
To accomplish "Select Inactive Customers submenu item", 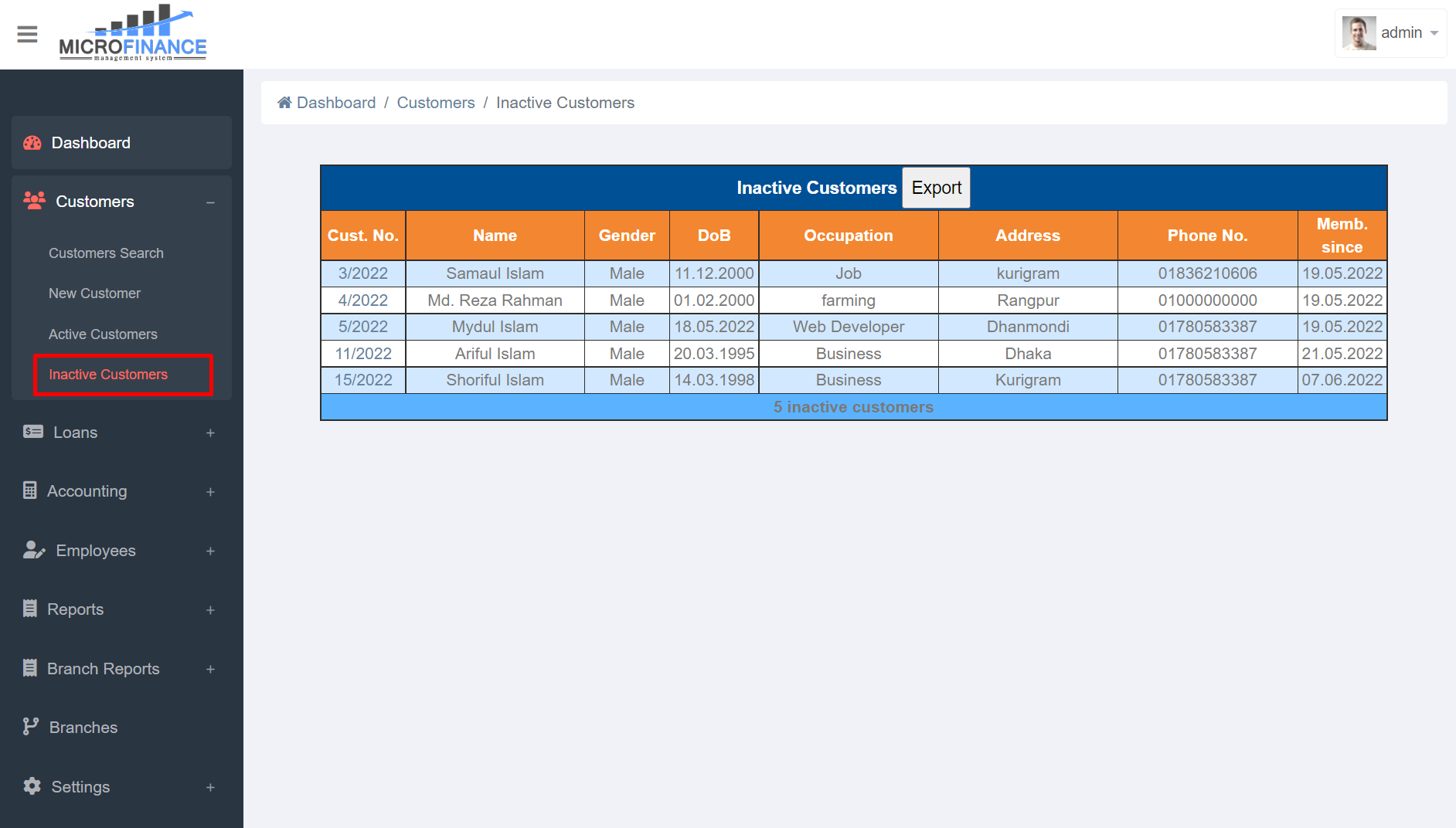I will [108, 375].
